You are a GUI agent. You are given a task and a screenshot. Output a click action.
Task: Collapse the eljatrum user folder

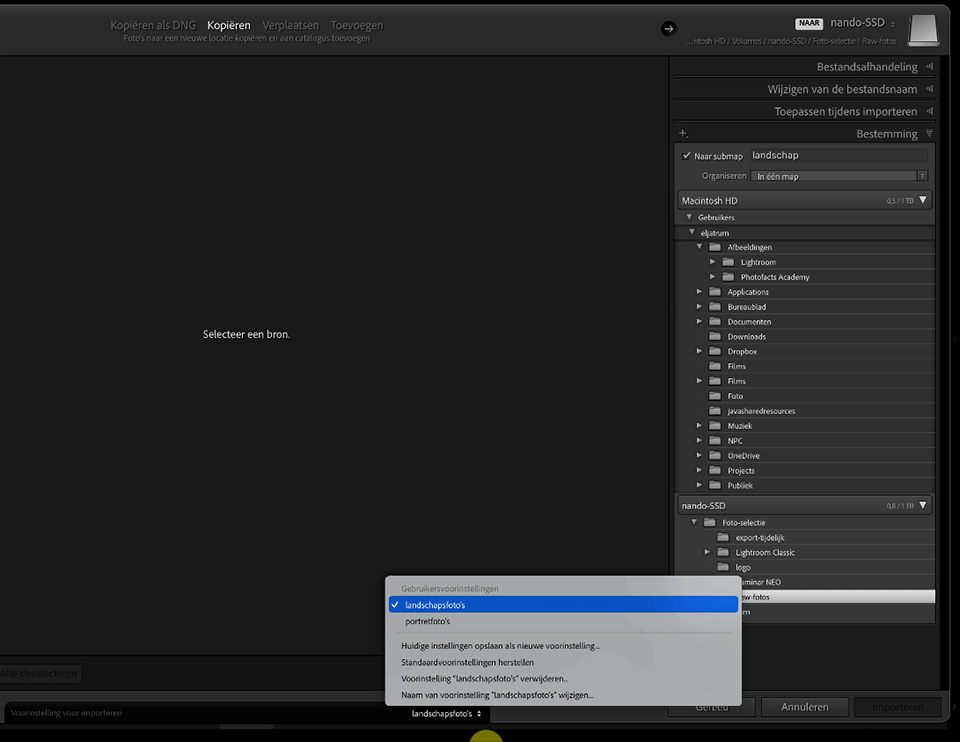(692, 233)
